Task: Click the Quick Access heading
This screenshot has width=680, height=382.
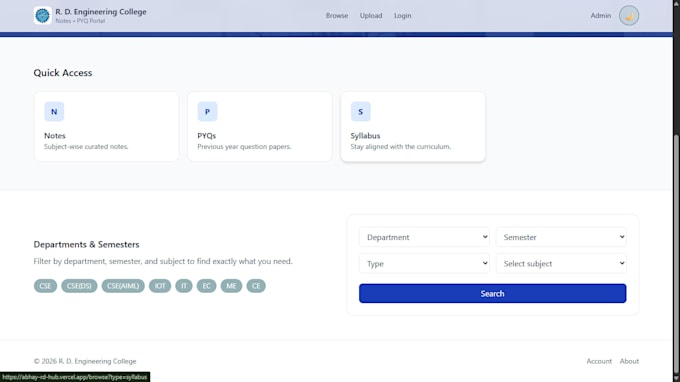Action: pyautogui.click(x=63, y=73)
